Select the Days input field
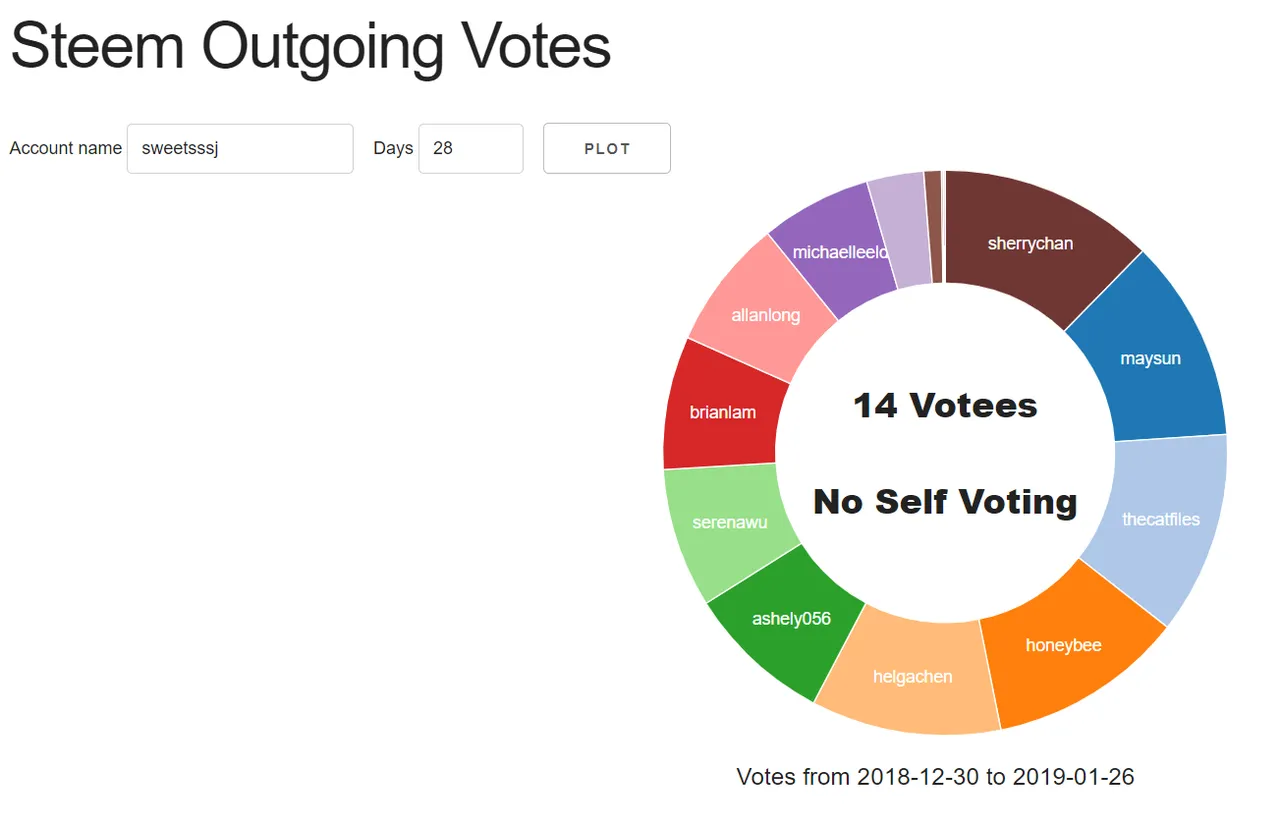The image size is (1280, 820). click(x=470, y=148)
